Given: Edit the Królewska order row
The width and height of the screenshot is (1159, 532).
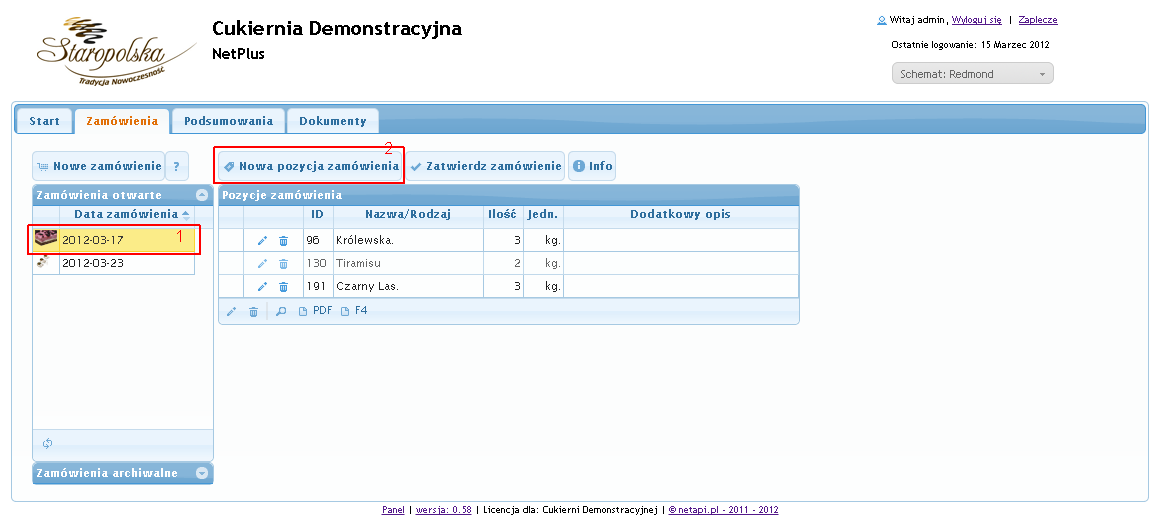Looking at the screenshot, I should click(x=262, y=241).
